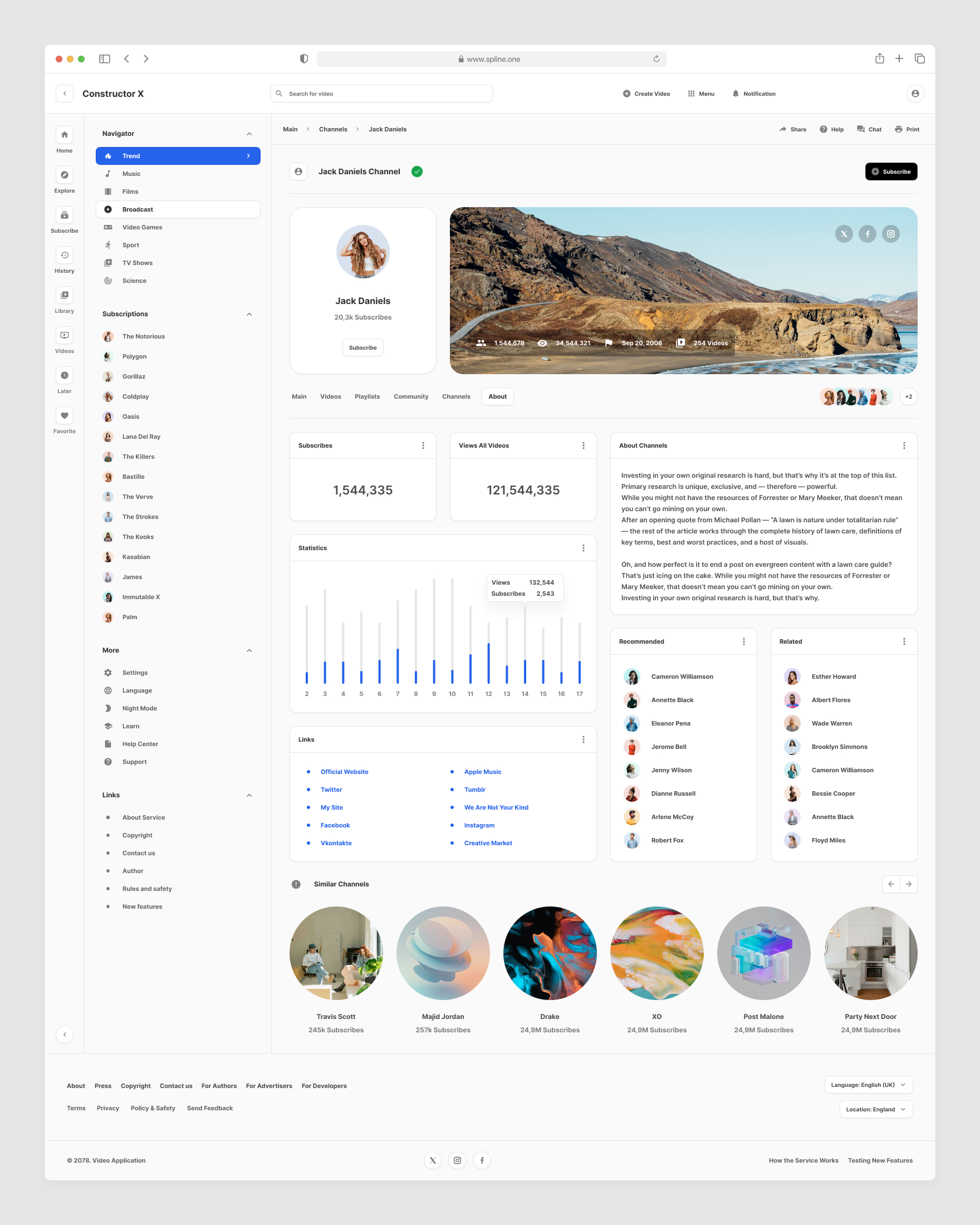
Task: Open the Recommended card options menu
Action: click(744, 641)
